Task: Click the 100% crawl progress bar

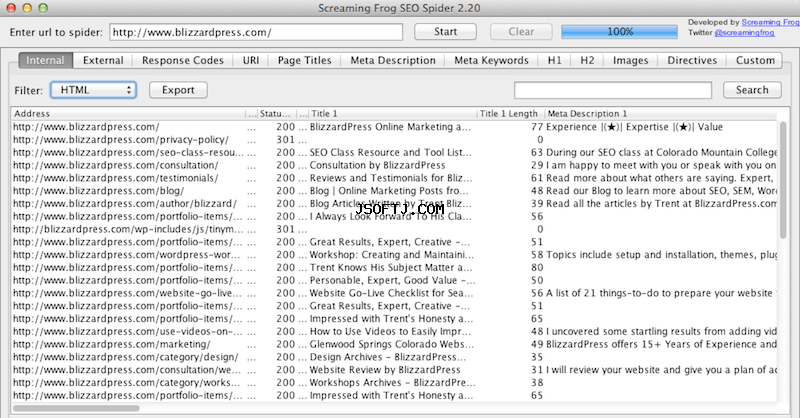Action: point(619,32)
